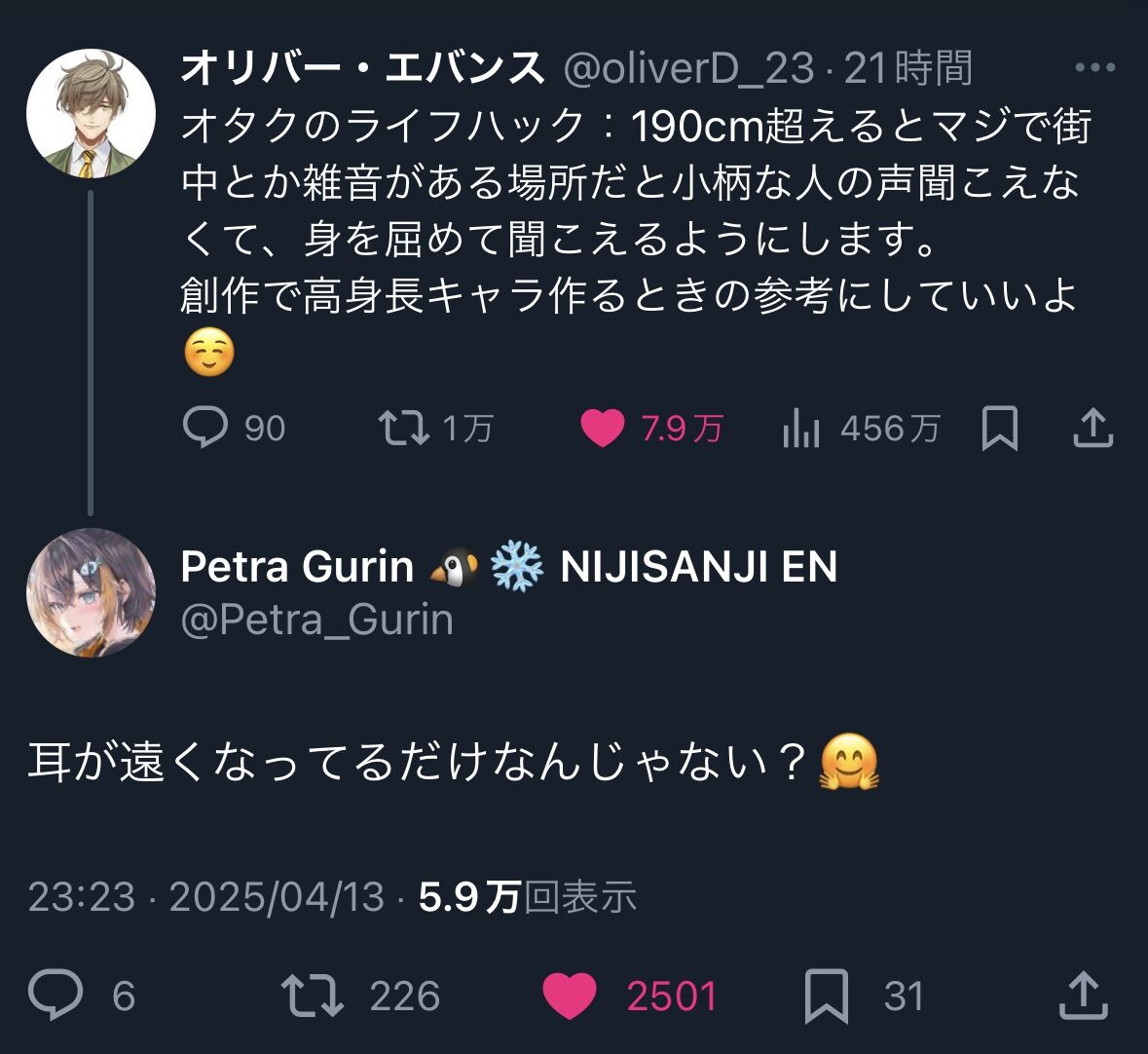Click the Petra Gurin NIJISANJI EN display name
The width and height of the screenshot is (1148, 1054).
508,567
